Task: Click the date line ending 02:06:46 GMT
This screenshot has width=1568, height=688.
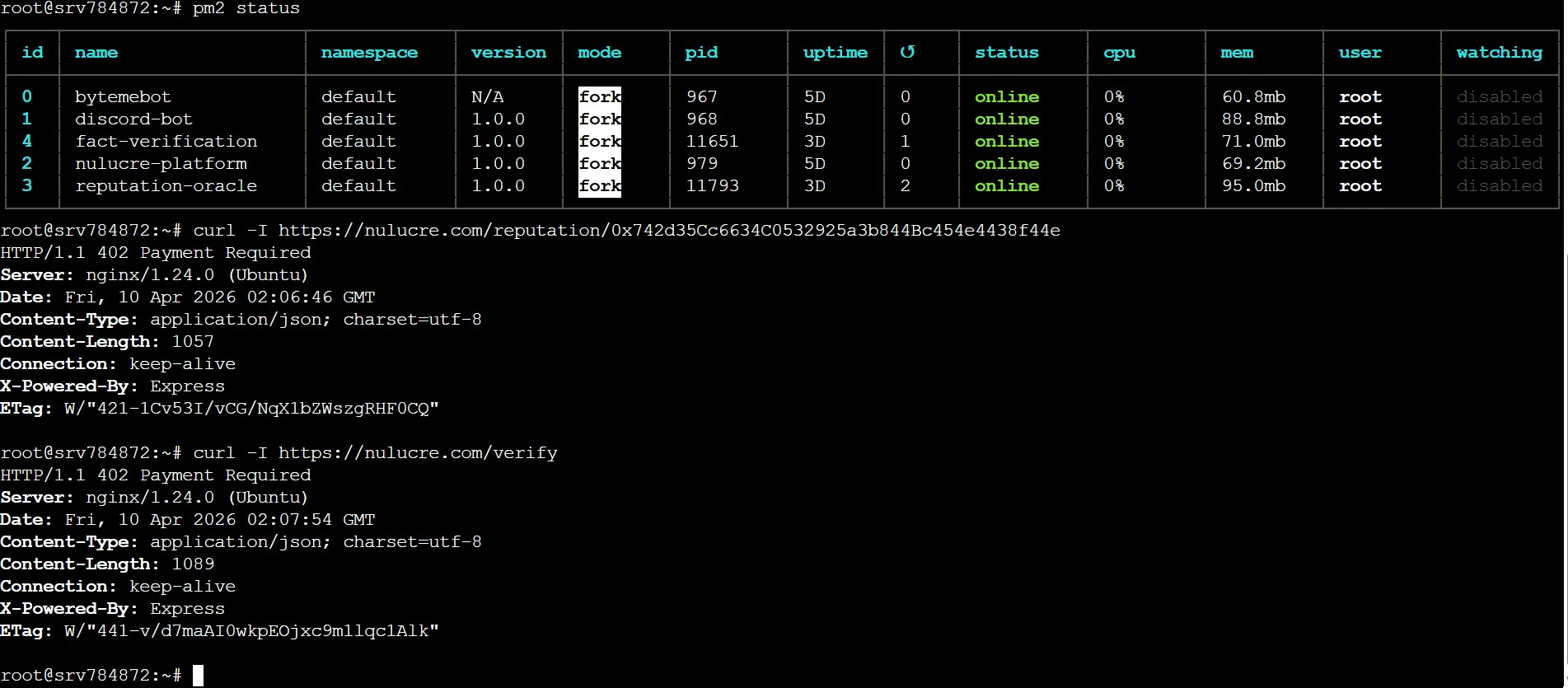Action: (x=188, y=297)
